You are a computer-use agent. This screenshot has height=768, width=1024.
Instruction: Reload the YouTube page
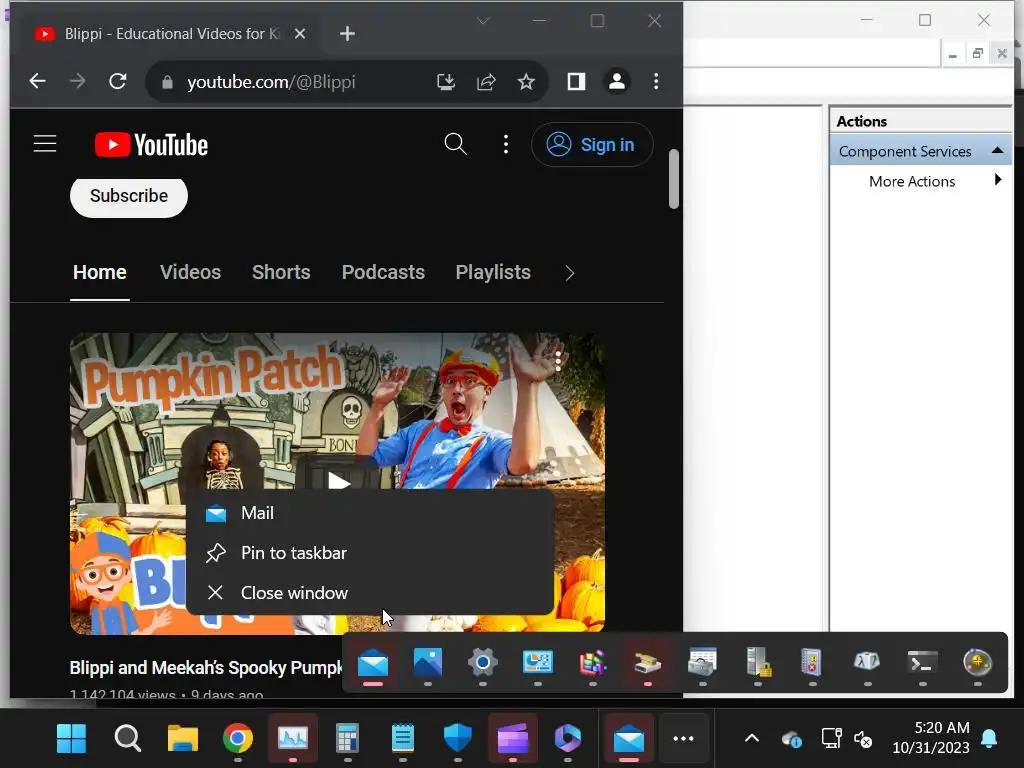(x=118, y=82)
